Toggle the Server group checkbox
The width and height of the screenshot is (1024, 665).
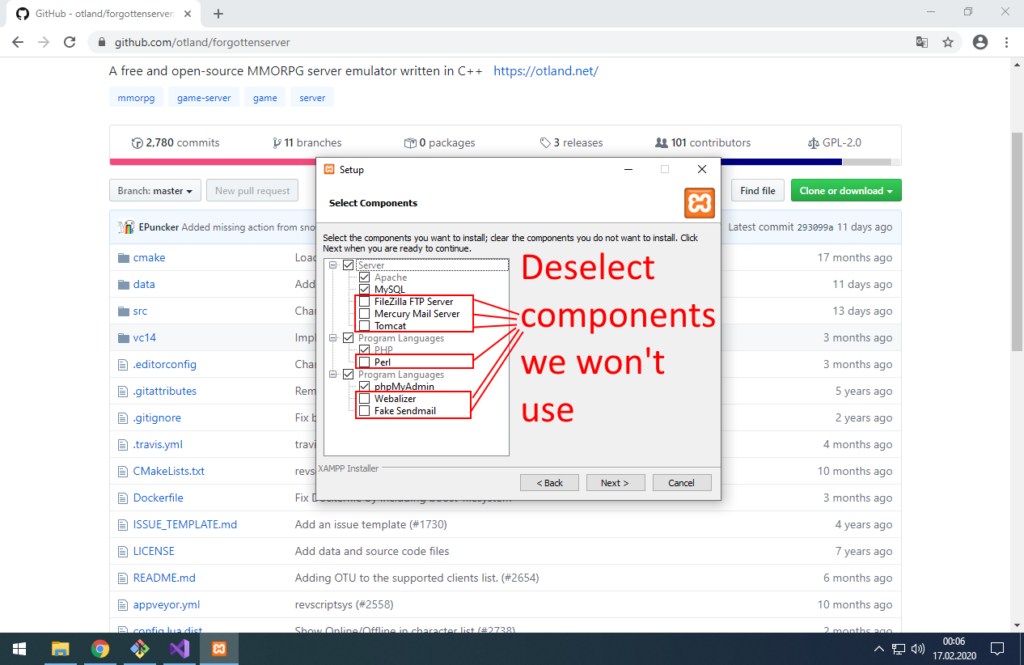(348, 265)
